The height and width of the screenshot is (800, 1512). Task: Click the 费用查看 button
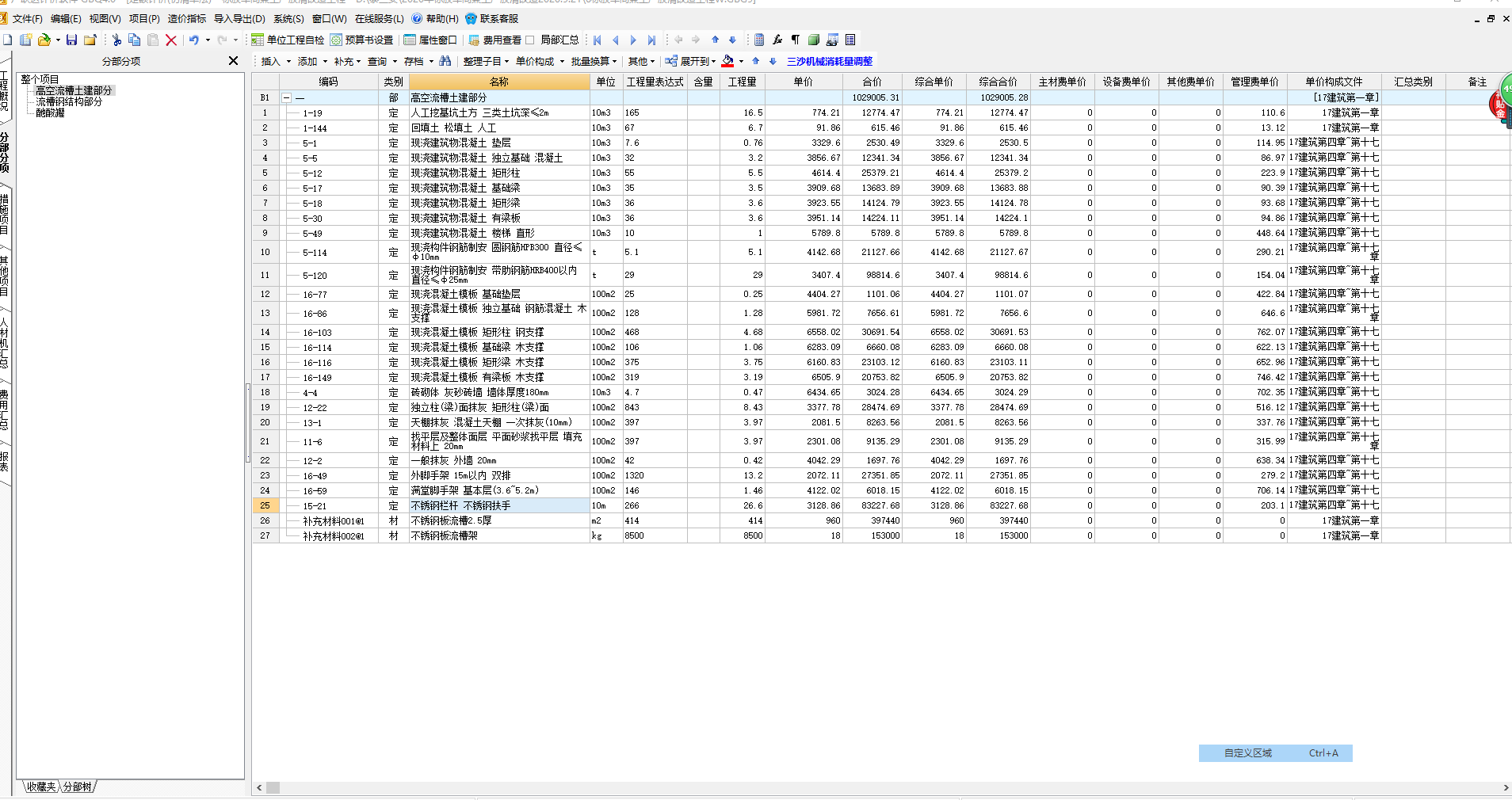(x=494, y=40)
